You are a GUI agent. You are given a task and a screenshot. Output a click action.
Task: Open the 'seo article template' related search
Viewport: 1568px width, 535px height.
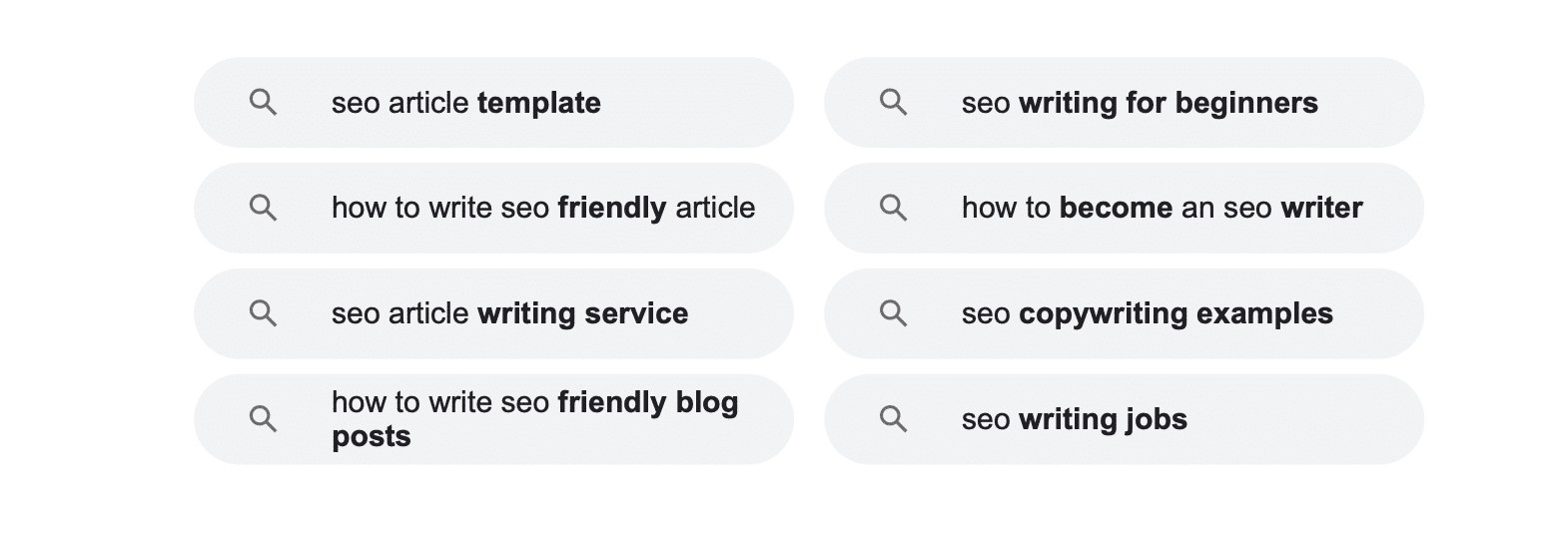click(493, 103)
